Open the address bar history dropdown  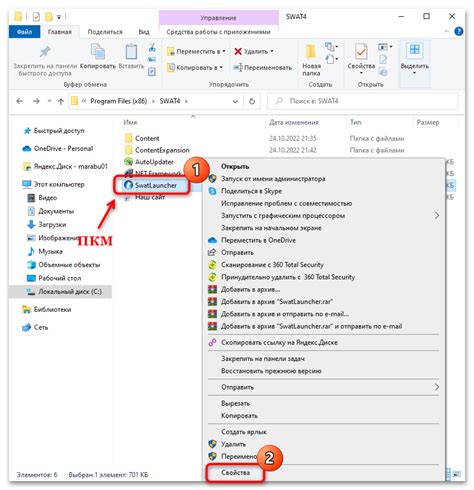[x=235, y=101]
